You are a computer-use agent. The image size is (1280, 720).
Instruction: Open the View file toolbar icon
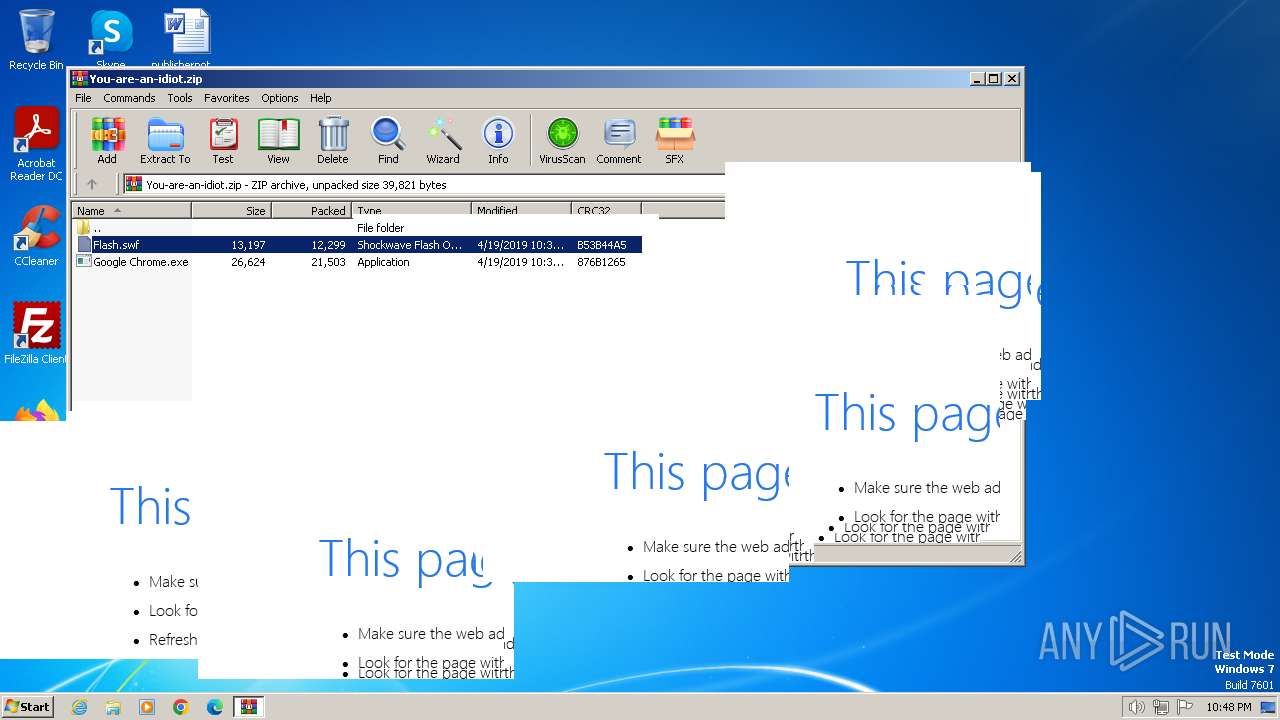(278, 141)
